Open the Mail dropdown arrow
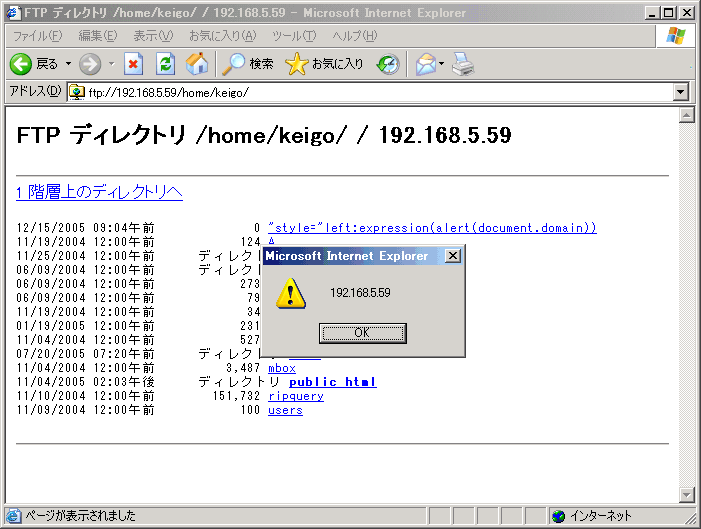 click(x=441, y=64)
